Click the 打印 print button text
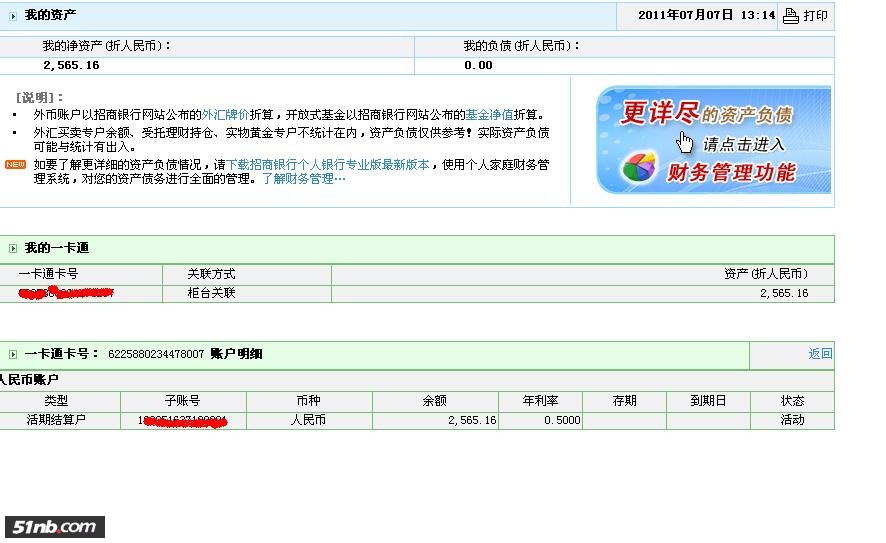 (x=816, y=16)
